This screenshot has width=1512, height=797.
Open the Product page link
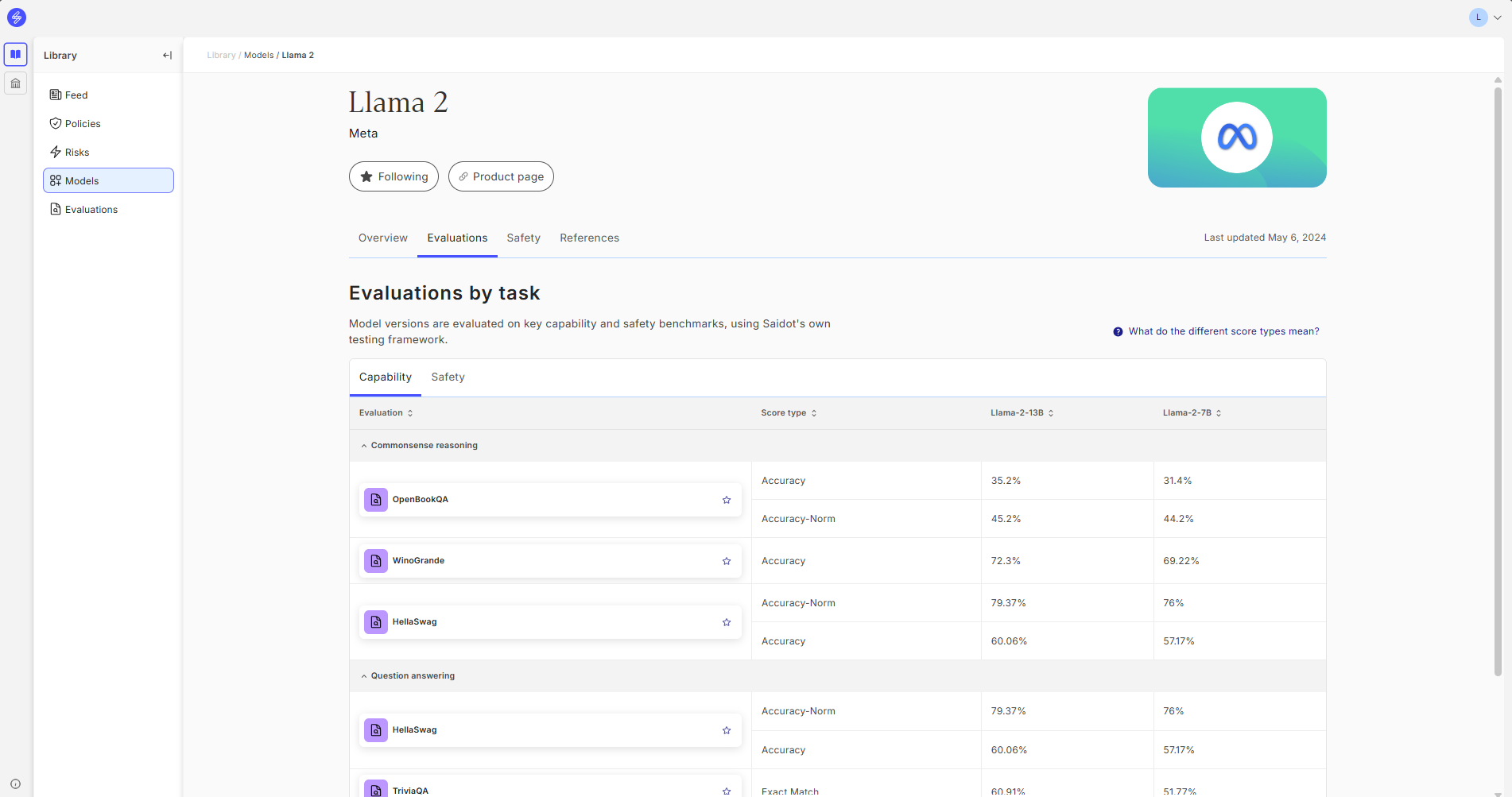(x=501, y=176)
